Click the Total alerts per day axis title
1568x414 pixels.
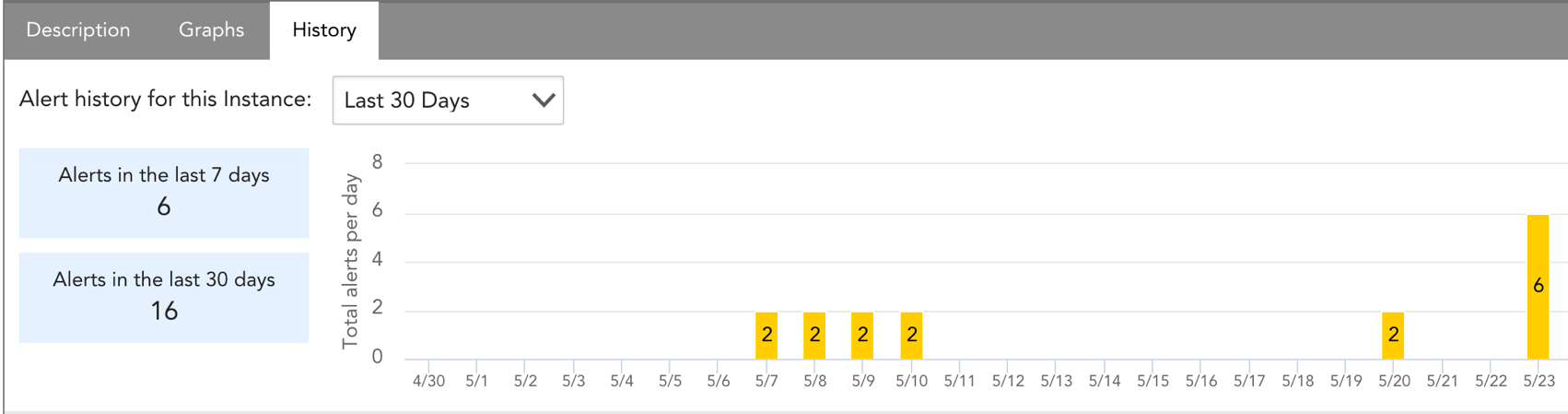click(350, 263)
